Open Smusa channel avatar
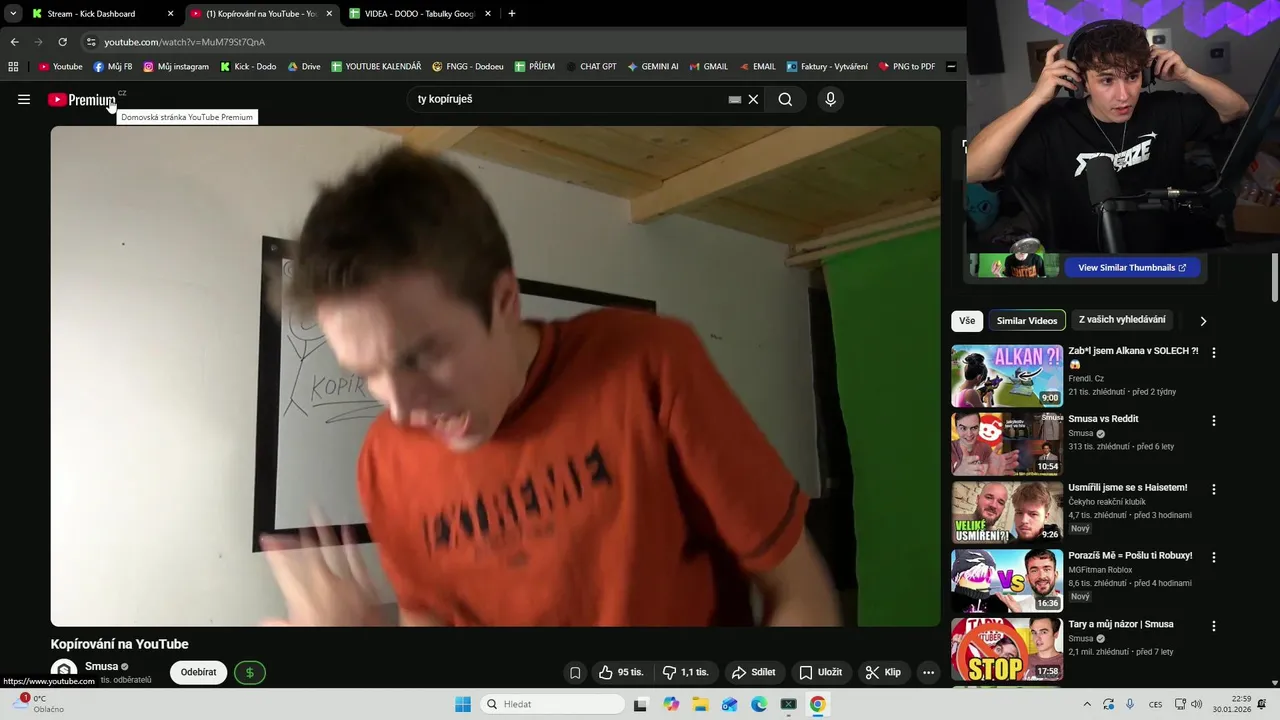 click(64, 672)
